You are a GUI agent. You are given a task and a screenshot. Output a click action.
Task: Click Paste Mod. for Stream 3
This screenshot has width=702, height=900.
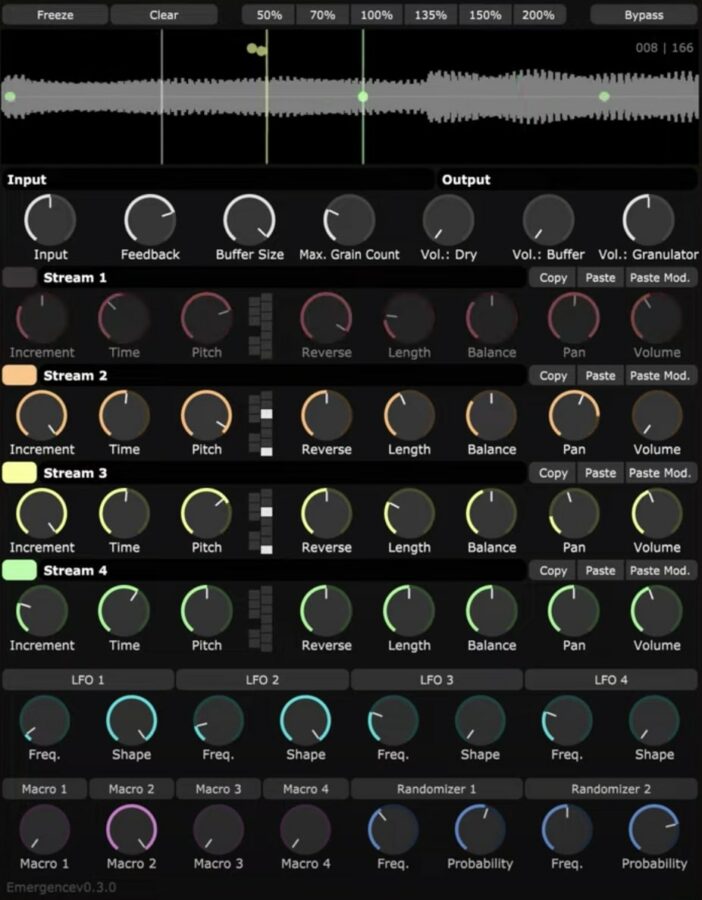tap(659, 473)
